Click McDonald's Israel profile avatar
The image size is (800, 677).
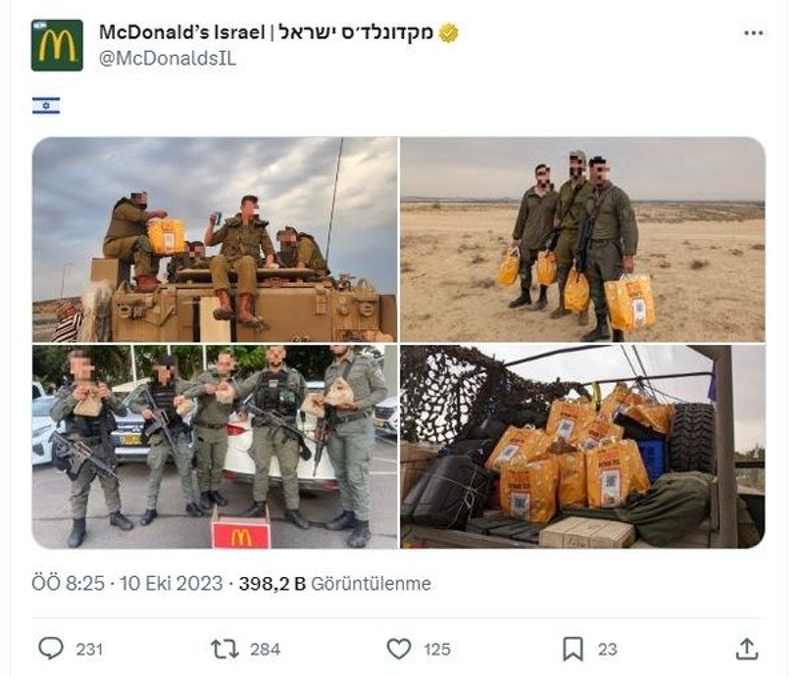57,45
